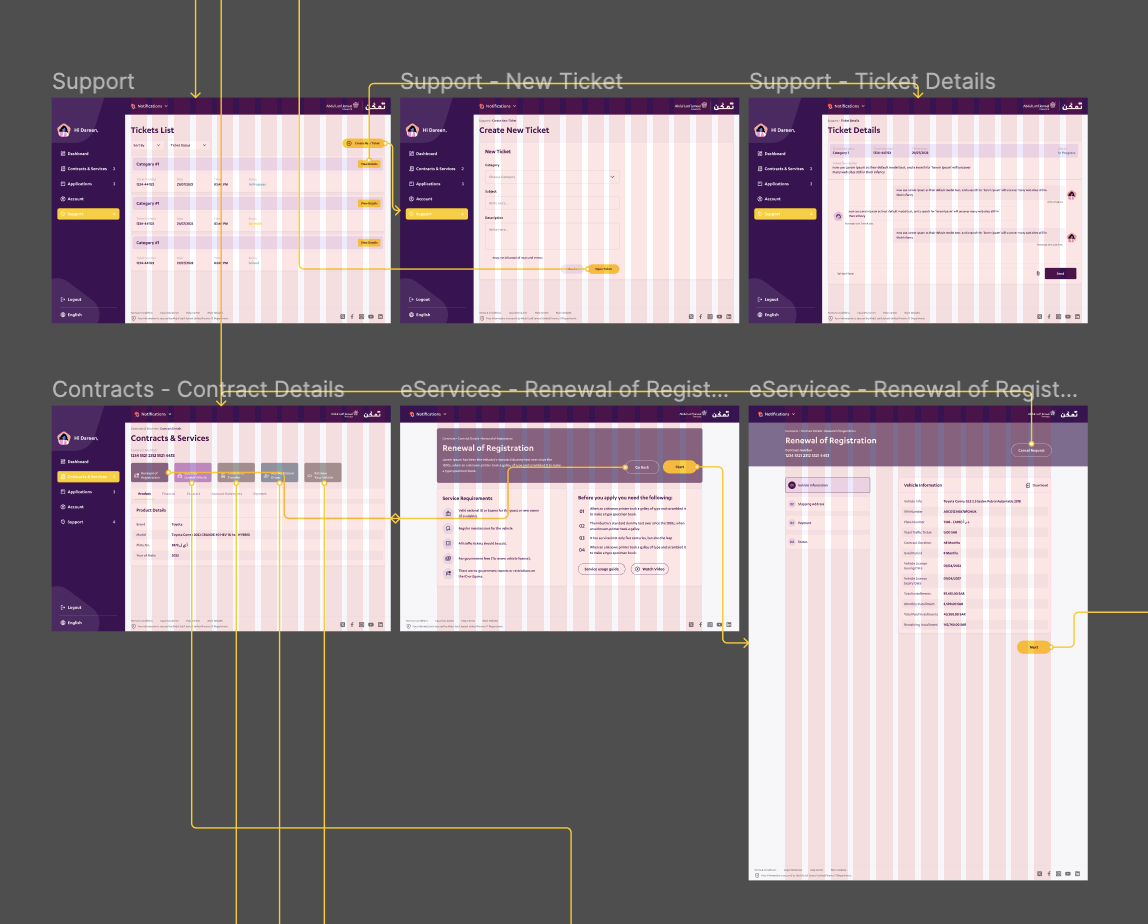
Task: Click the Facebook icon in Support frame footer
Action: 352,317
